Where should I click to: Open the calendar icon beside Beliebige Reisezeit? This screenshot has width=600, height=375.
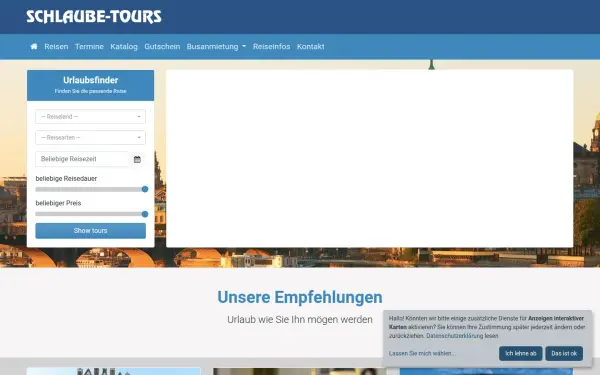pos(137,159)
